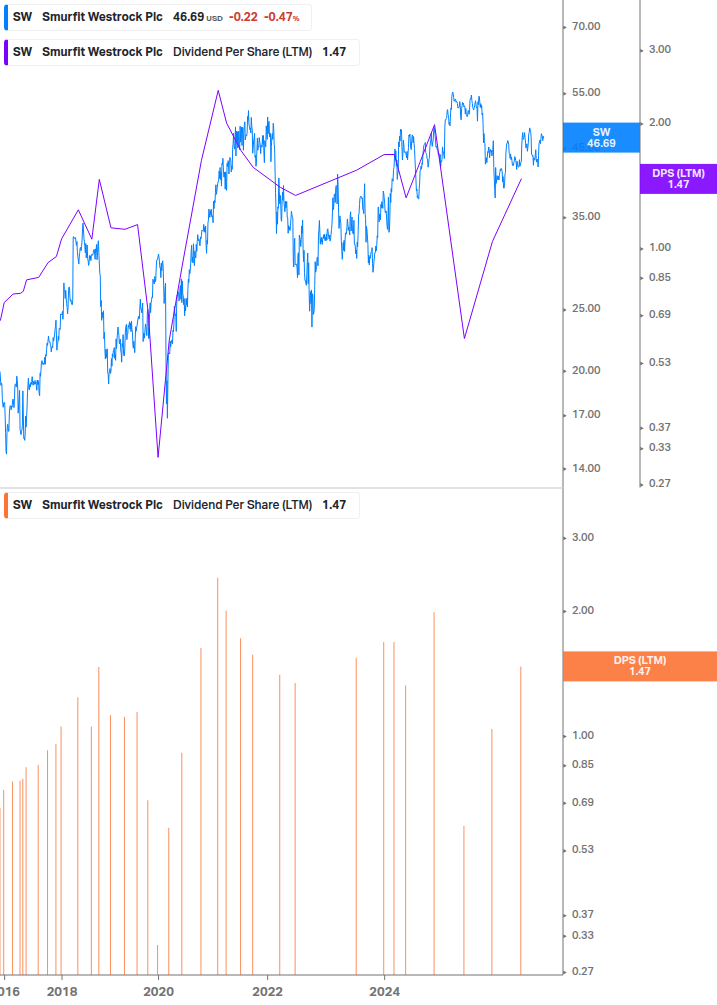Click 2.00 on the lower pane's DPS axis
The image size is (717, 1005).
(x=583, y=610)
